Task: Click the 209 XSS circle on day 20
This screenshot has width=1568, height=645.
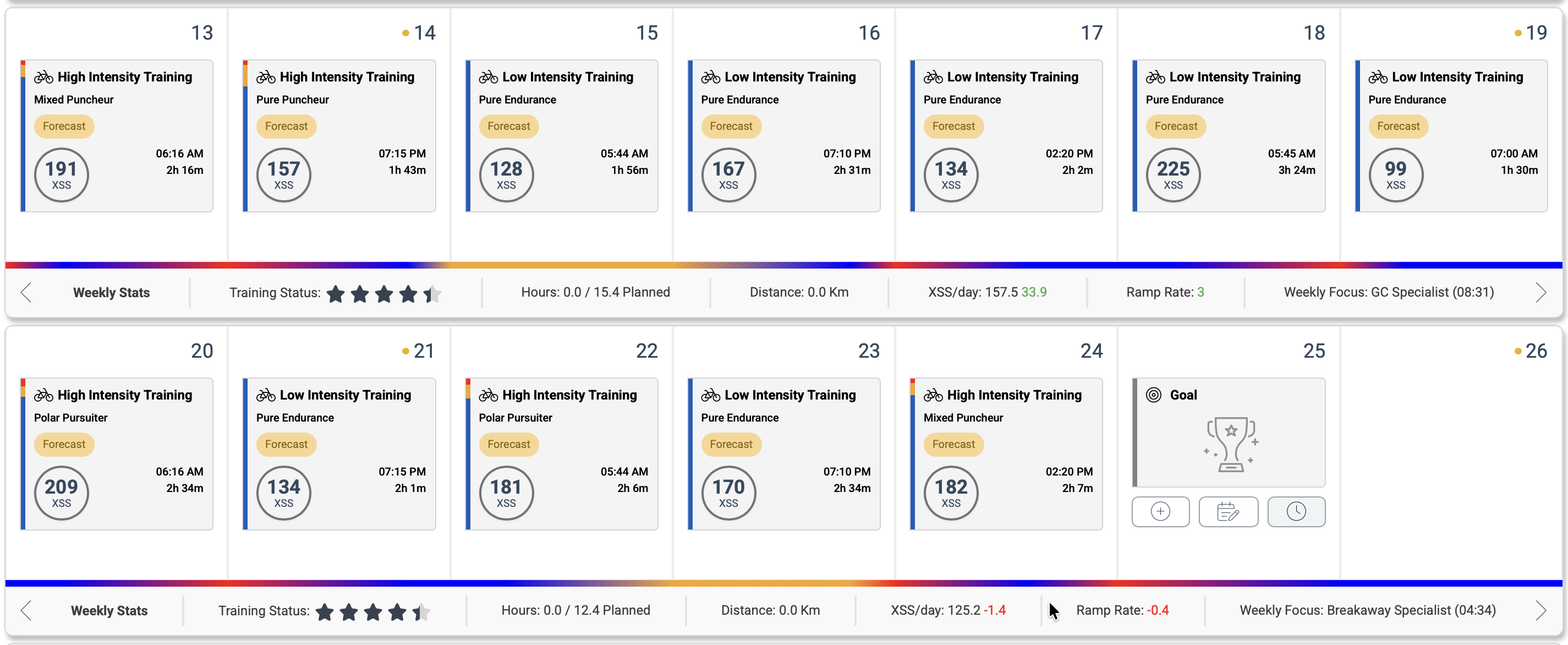Action: click(62, 493)
